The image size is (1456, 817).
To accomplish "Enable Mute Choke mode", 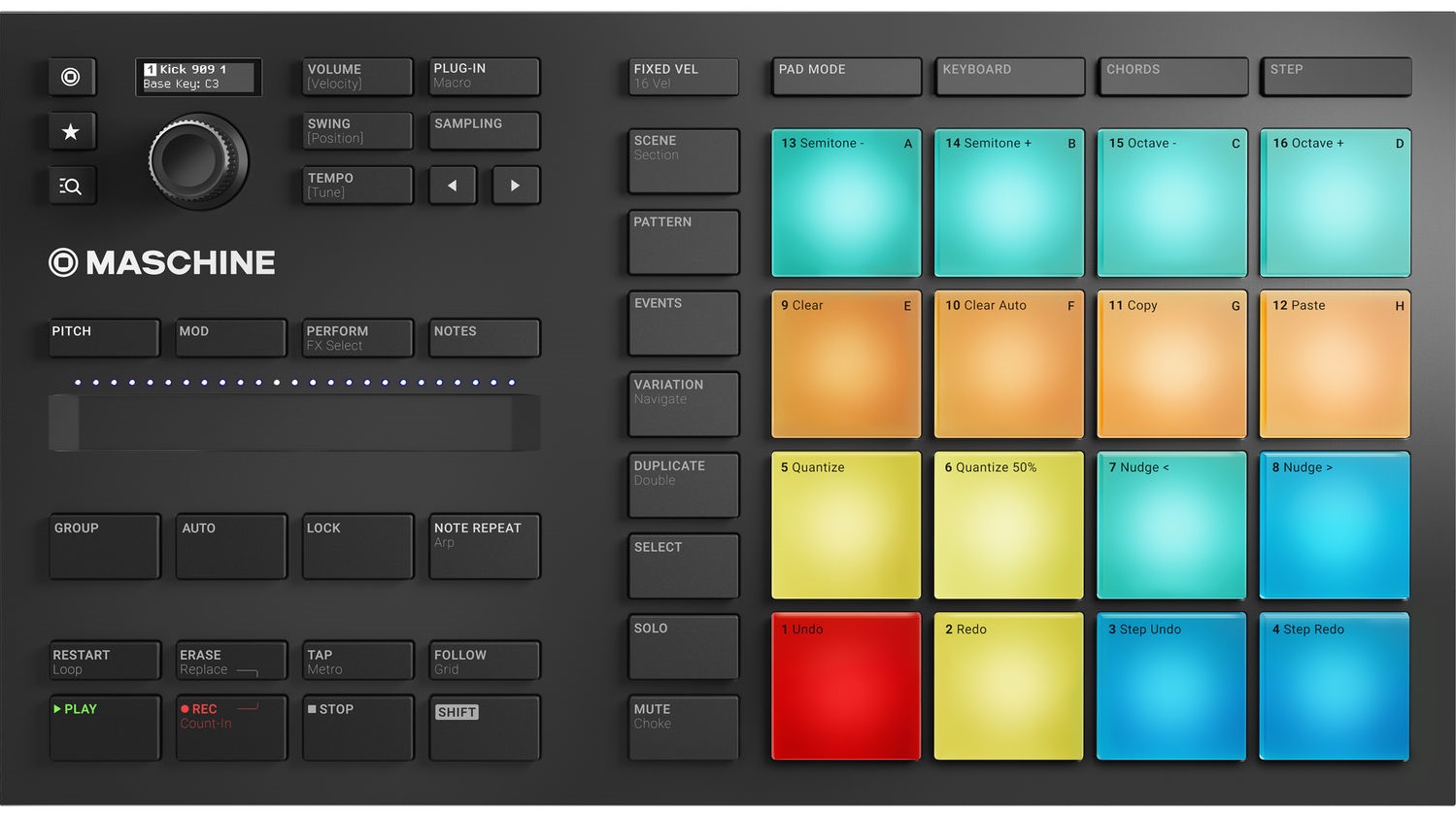I will click(683, 727).
